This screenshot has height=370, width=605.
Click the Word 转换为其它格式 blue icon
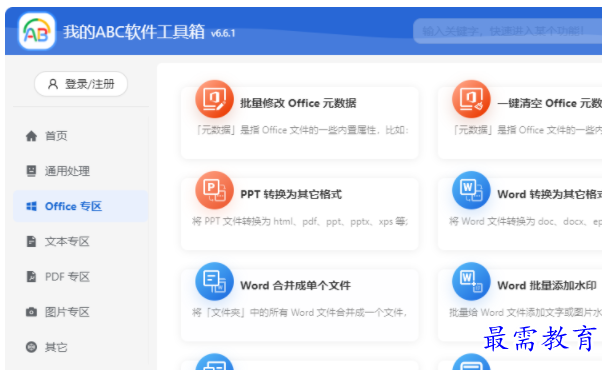pos(471,190)
